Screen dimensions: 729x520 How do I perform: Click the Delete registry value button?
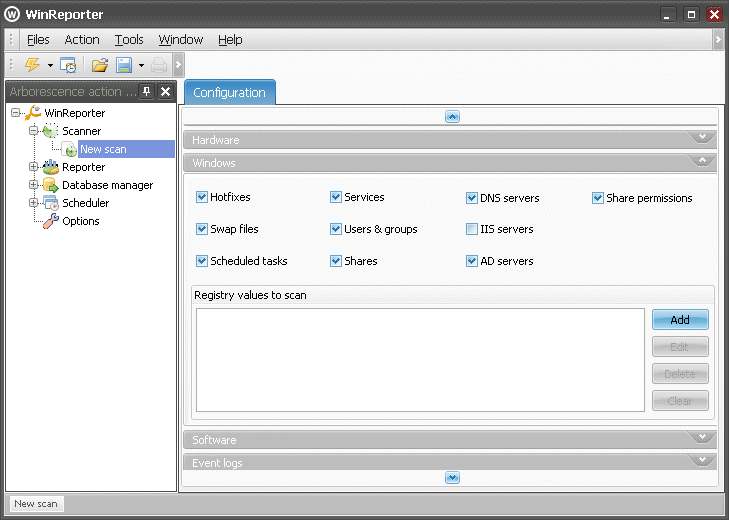pos(680,373)
